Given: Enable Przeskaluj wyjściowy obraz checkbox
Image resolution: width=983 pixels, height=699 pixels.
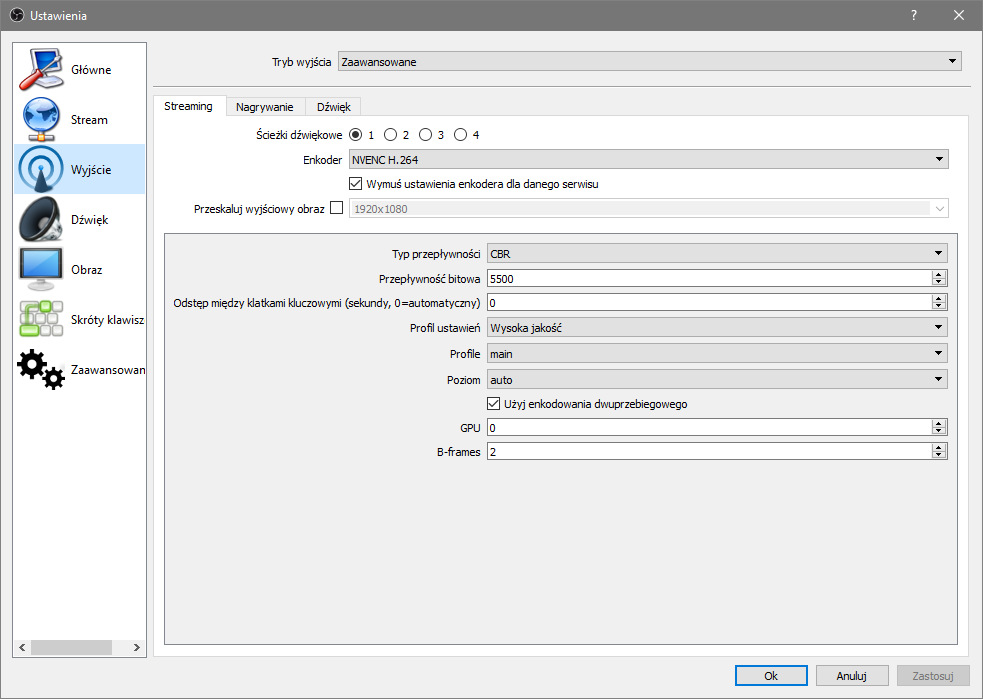Looking at the screenshot, I should tap(337, 208).
